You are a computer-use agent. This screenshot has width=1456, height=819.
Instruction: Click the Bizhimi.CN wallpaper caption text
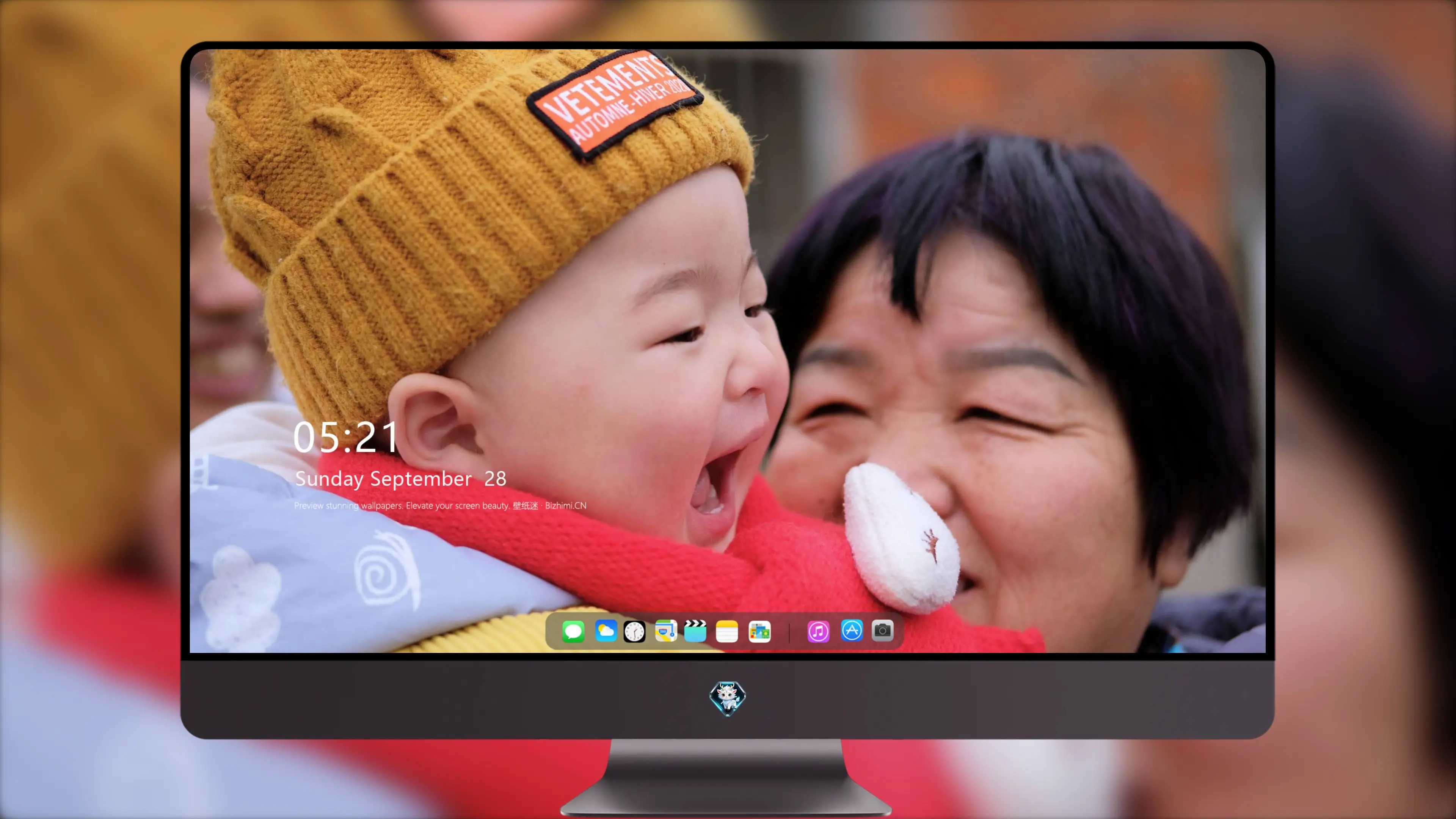(x=440, y=505)
